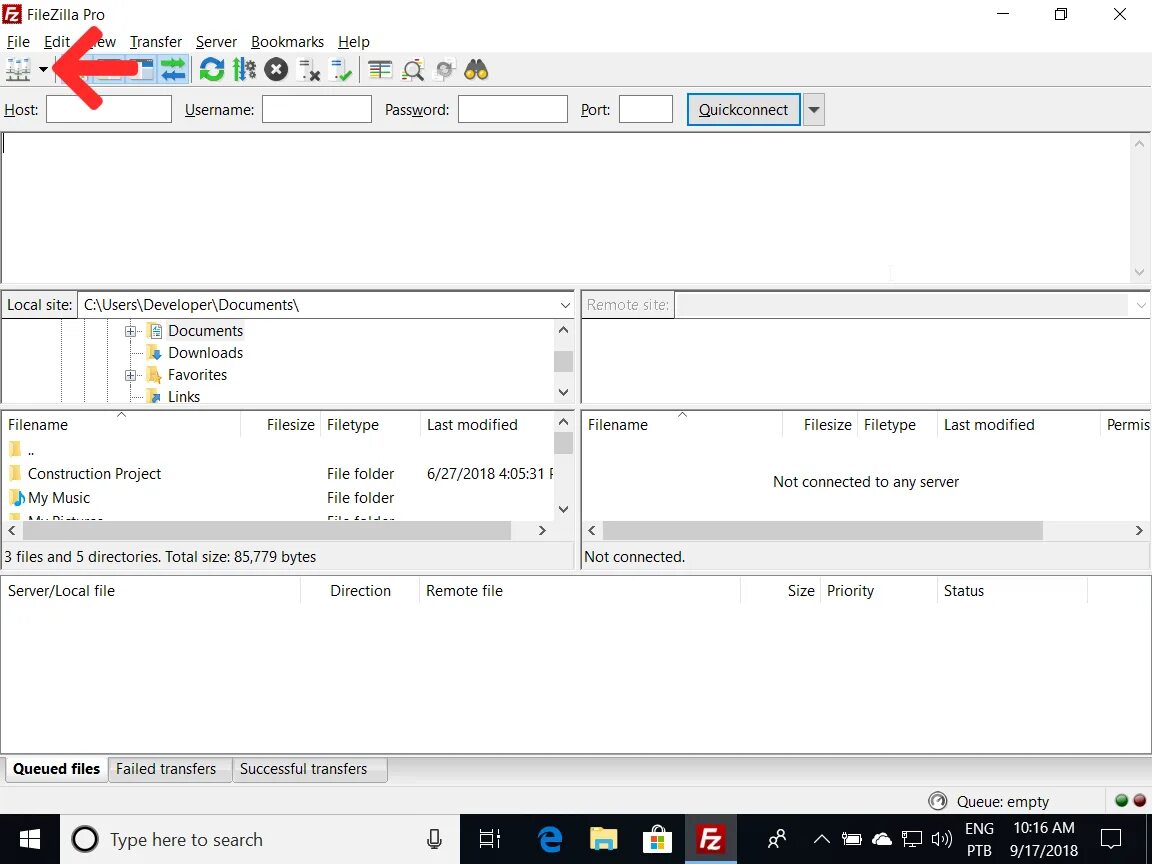The image size is (1152, 864).
Task: Sort local files by Filename column
Action: (x=121, y=425)
